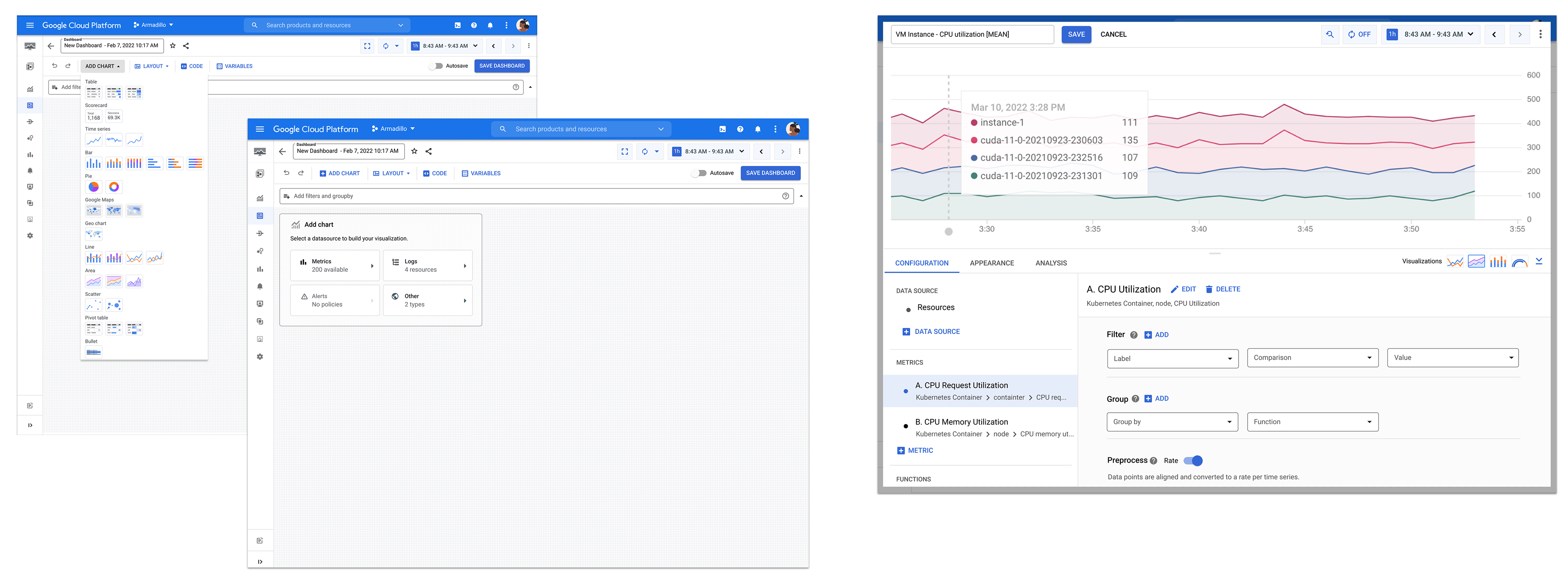Select the line chart visualization in chart editor

(x=1455, y=262)
